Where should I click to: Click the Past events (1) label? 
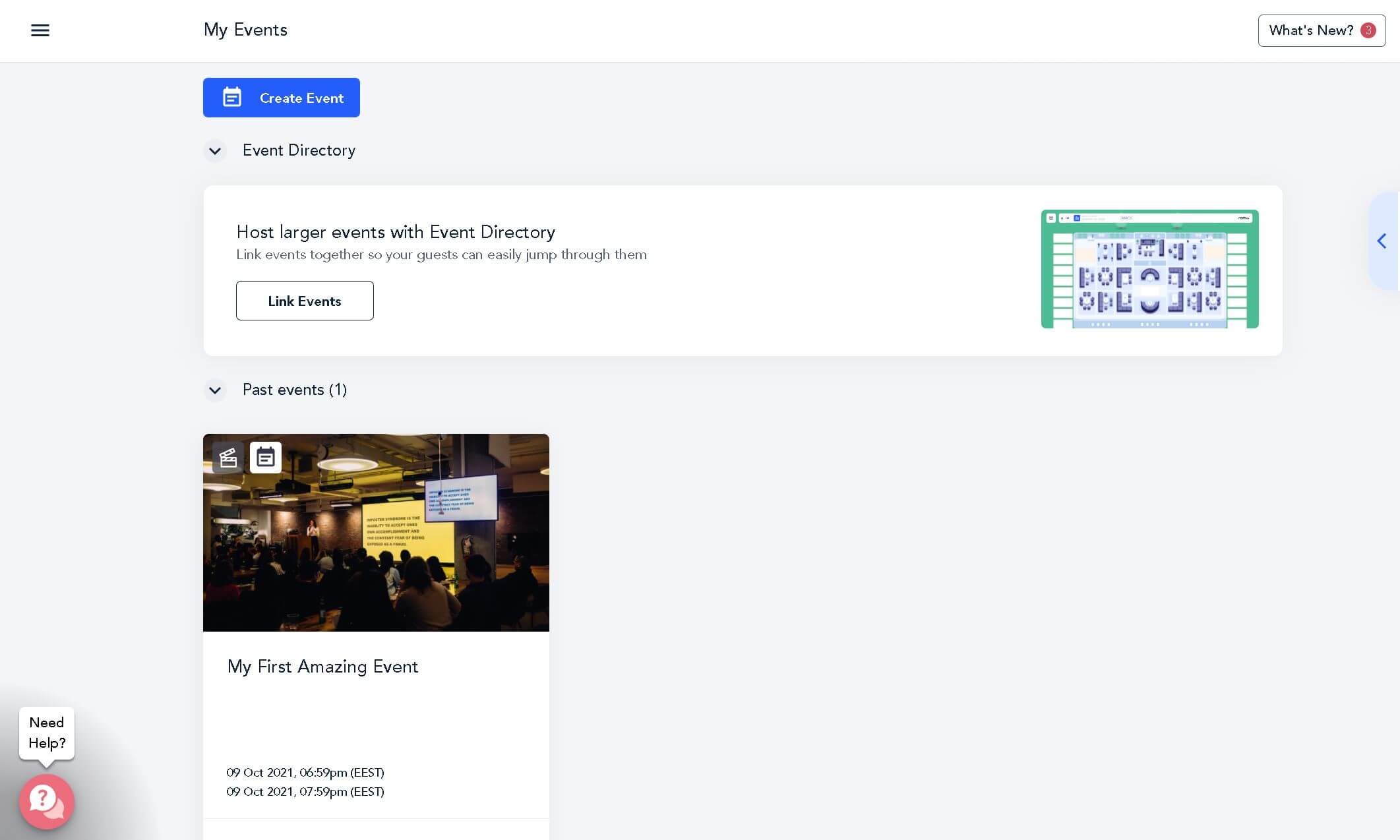[295, 390]
